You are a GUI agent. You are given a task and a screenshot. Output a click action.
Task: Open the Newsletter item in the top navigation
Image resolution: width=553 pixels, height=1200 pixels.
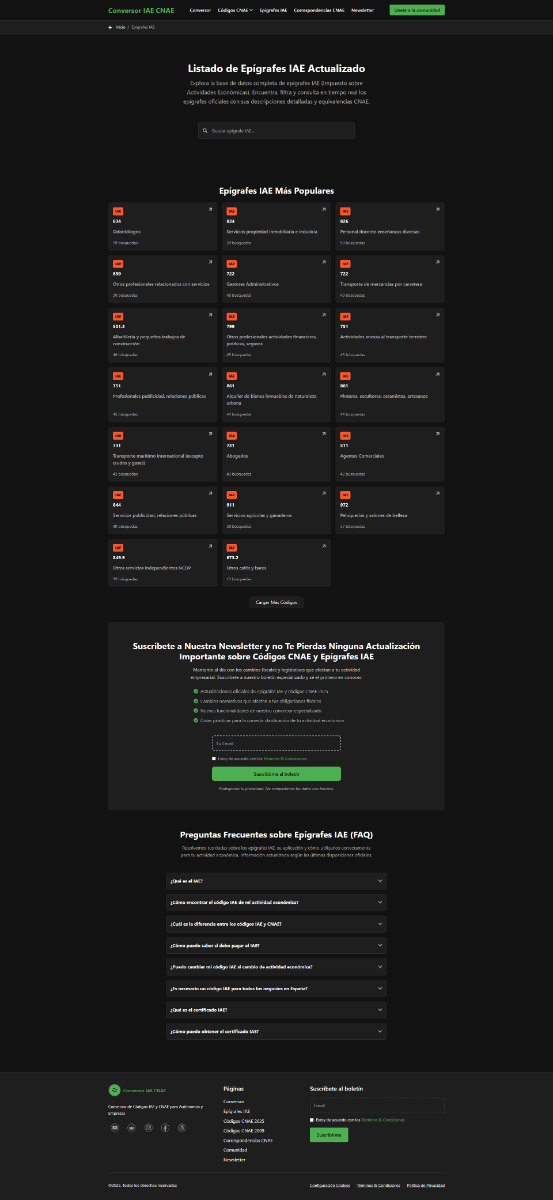point(363,9)
